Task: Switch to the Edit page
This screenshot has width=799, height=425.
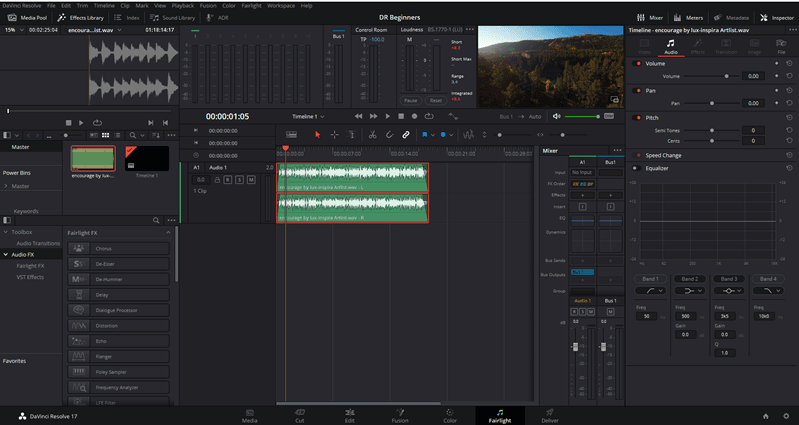Action: (350, 416)
